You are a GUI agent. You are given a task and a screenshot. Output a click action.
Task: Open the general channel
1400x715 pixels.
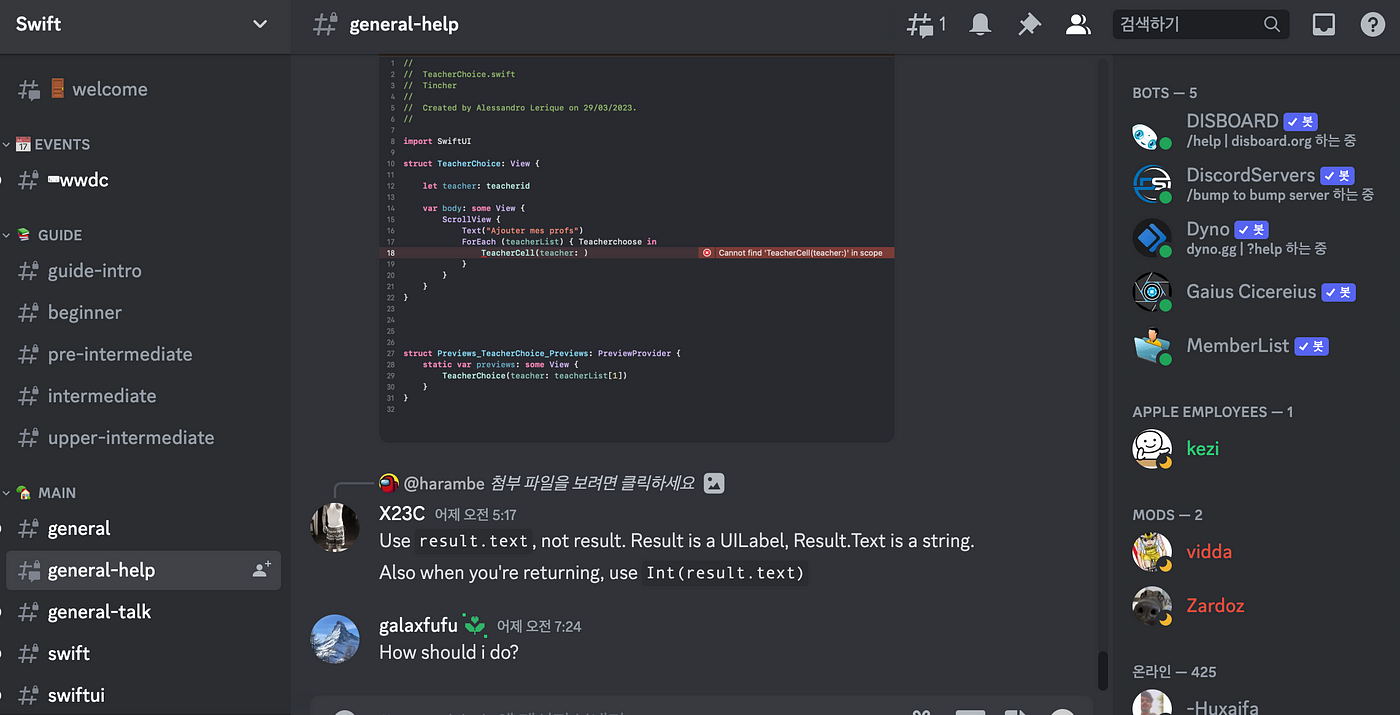coord(143,529)
